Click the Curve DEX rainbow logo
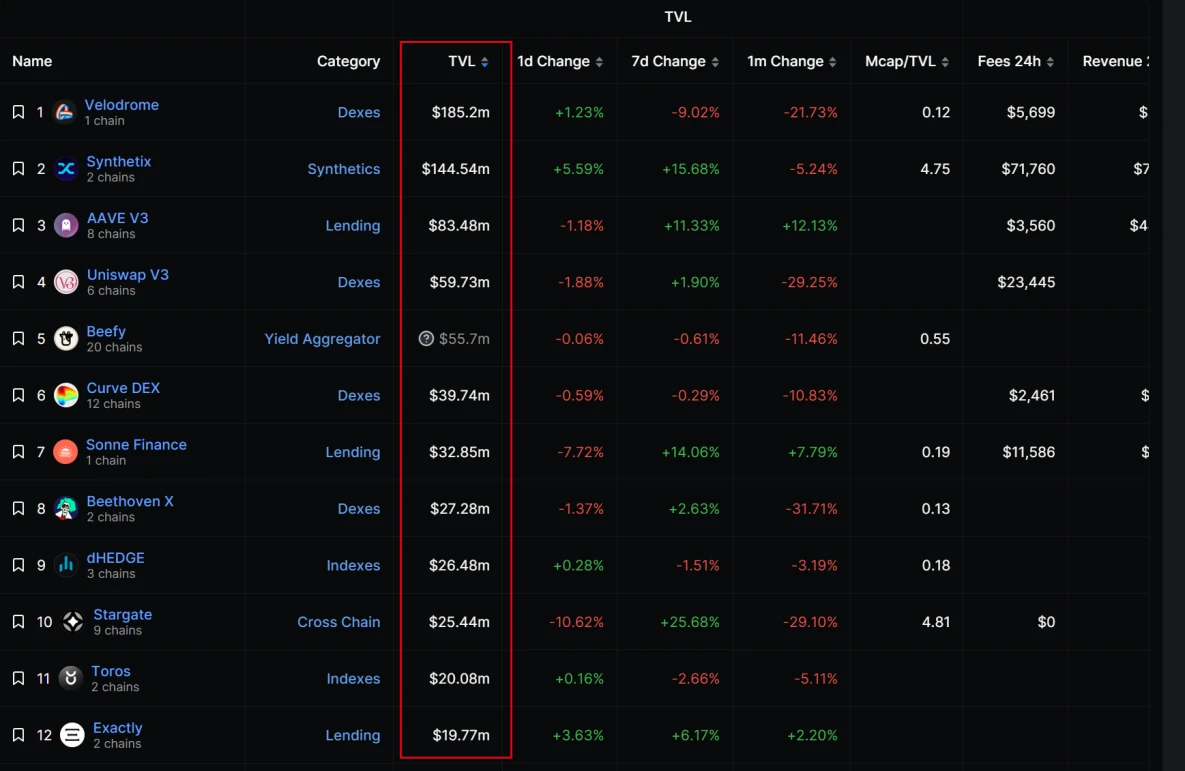1185x771 pixels. coord(66,395)
